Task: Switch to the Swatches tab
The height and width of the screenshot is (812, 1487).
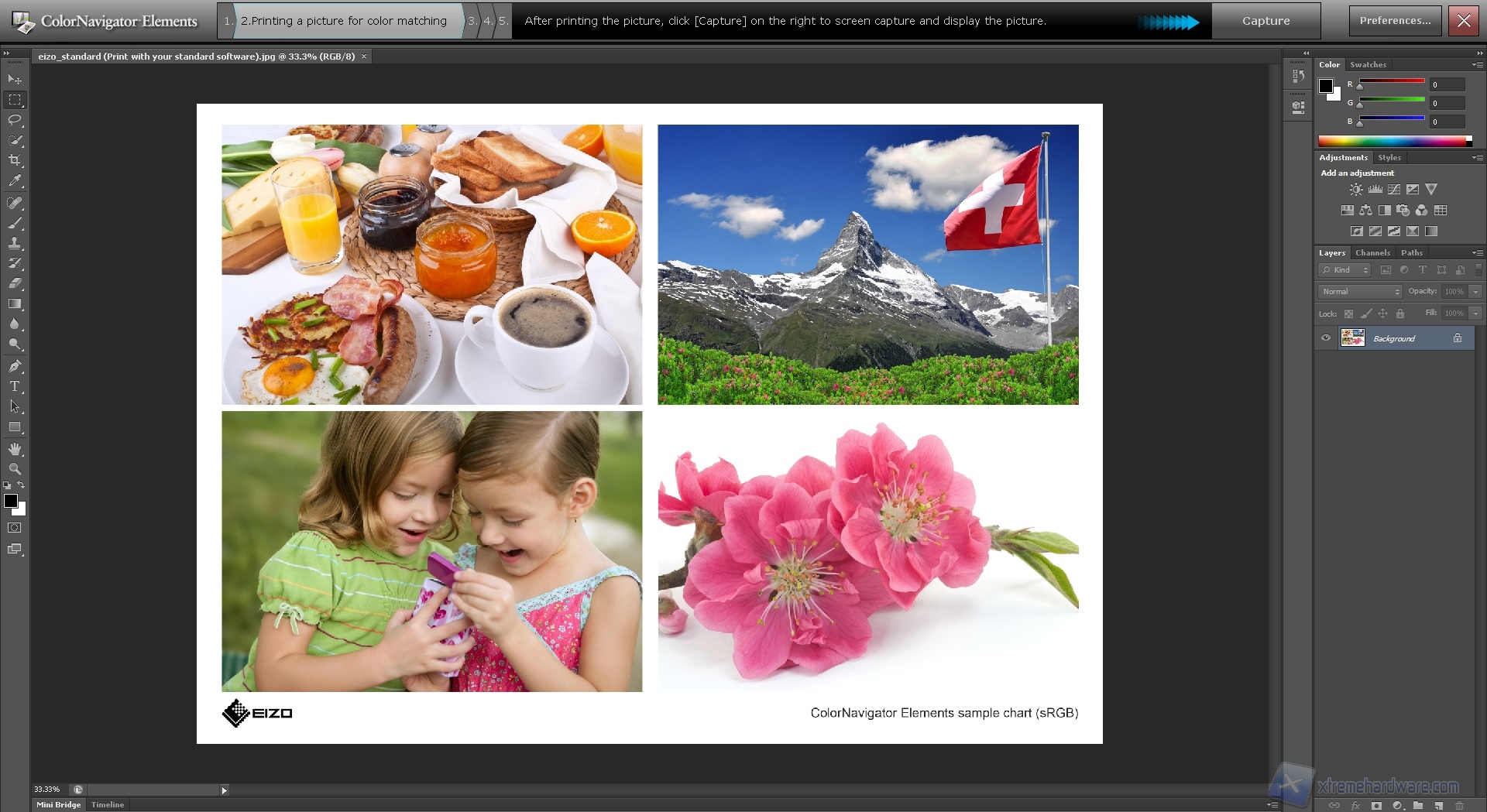Action: pyautogui.click(x=1368, y=65)
